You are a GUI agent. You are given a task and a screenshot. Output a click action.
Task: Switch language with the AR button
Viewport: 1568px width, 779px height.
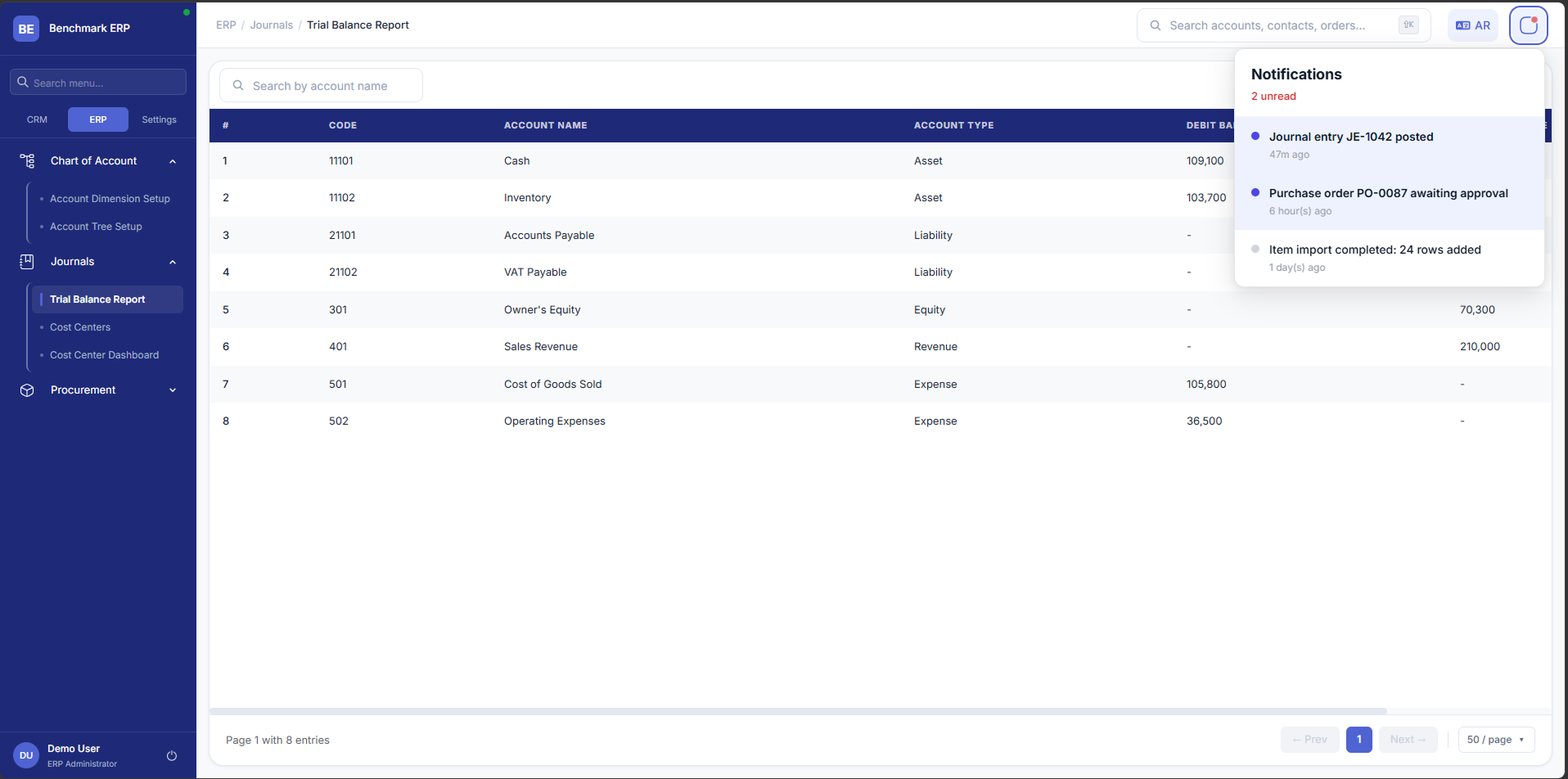point(1473,25)
